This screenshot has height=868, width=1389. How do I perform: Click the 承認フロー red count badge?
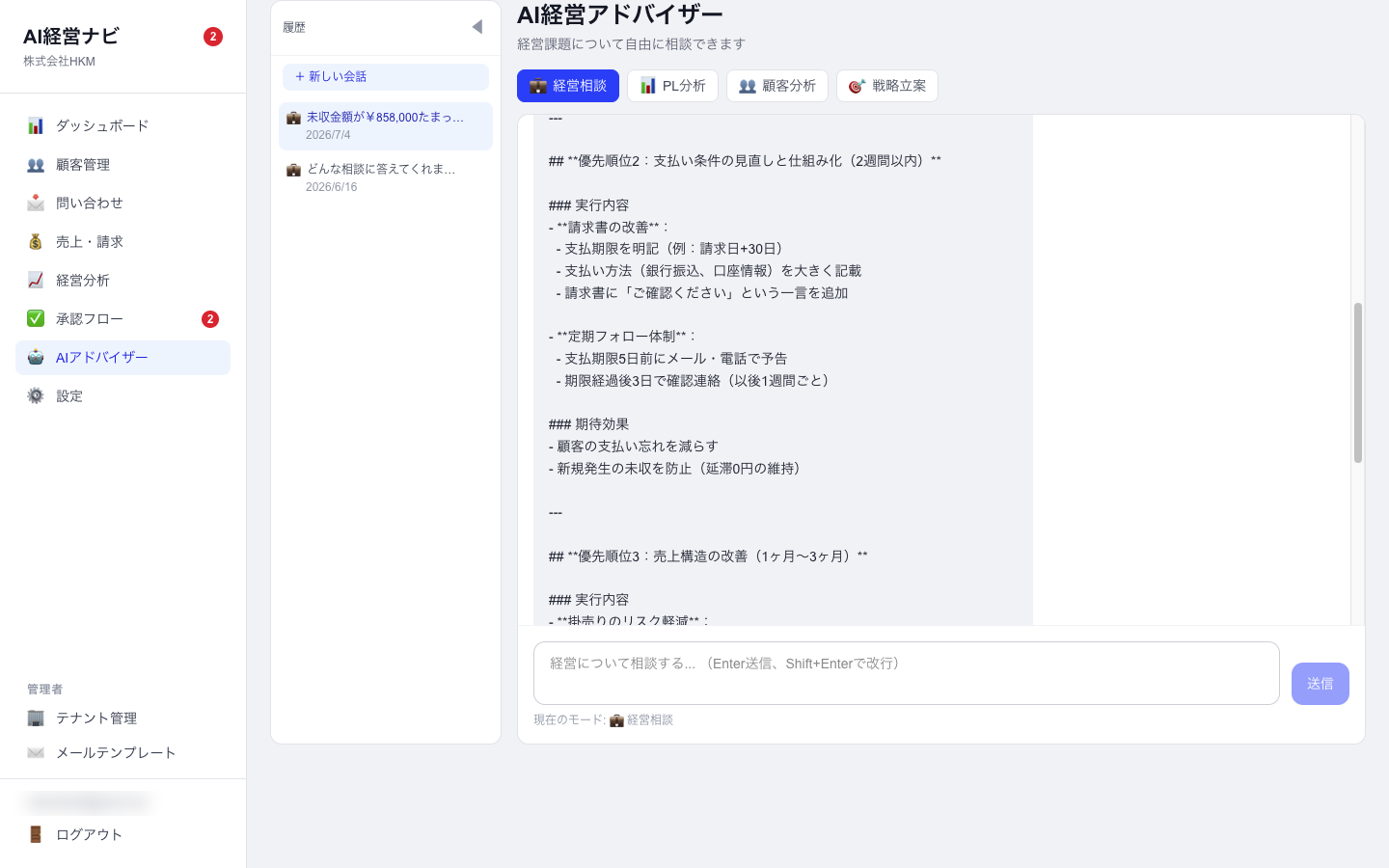click(210, 319)
